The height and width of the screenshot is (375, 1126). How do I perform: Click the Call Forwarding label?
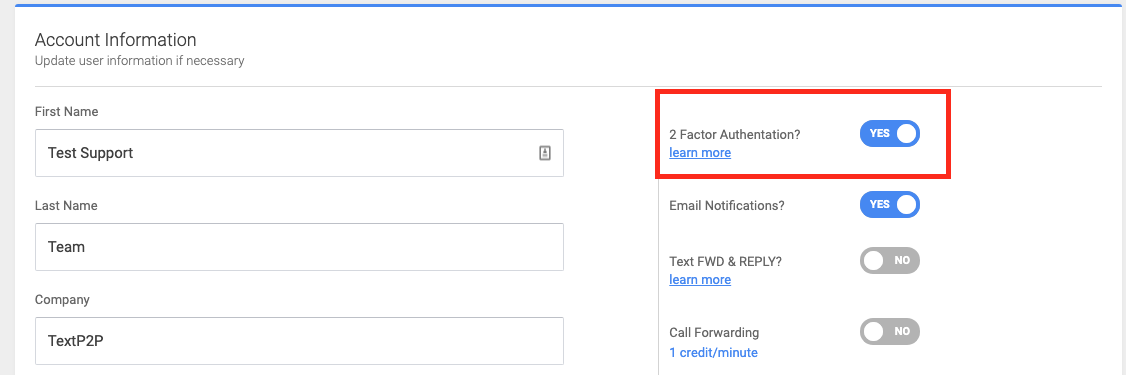click(714, 333)
